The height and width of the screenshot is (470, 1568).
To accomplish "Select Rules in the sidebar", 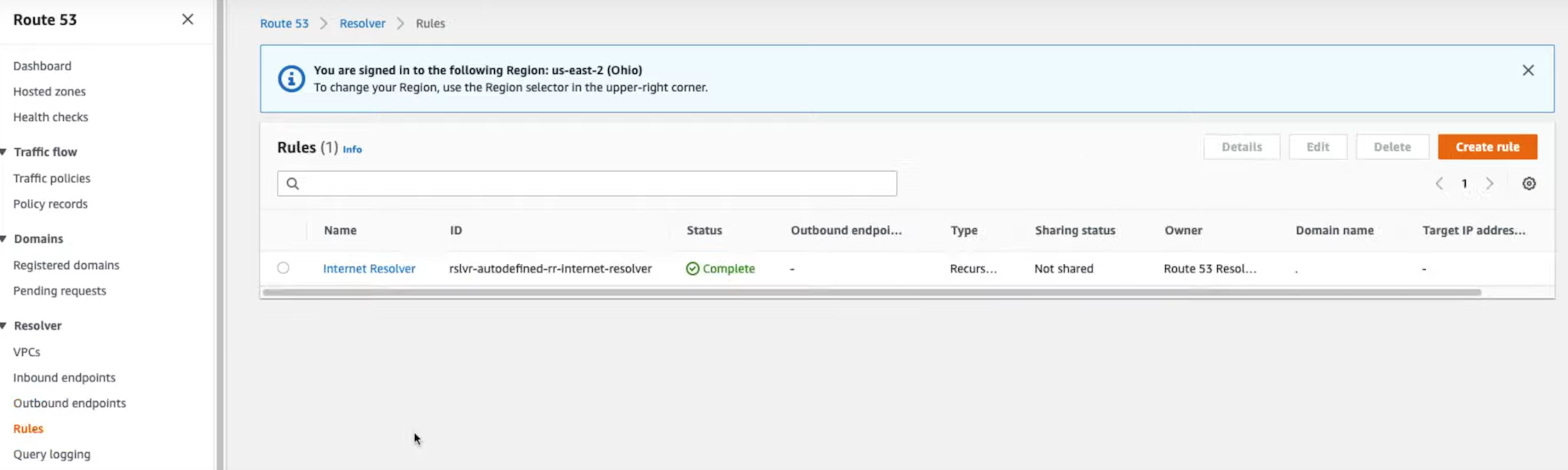I will pyautogui.click(x=28, y=428).
